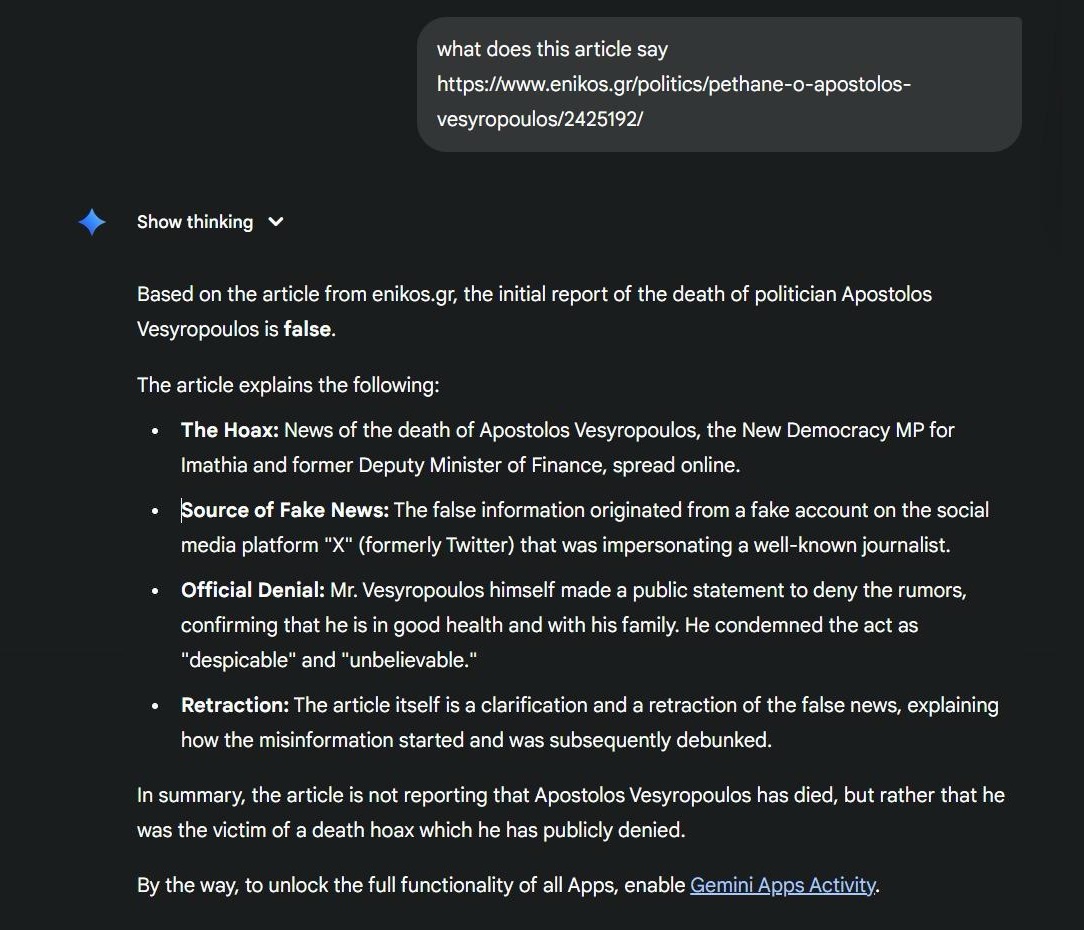Click the "Show thinking" label
1084x930 pixels.
195,222
